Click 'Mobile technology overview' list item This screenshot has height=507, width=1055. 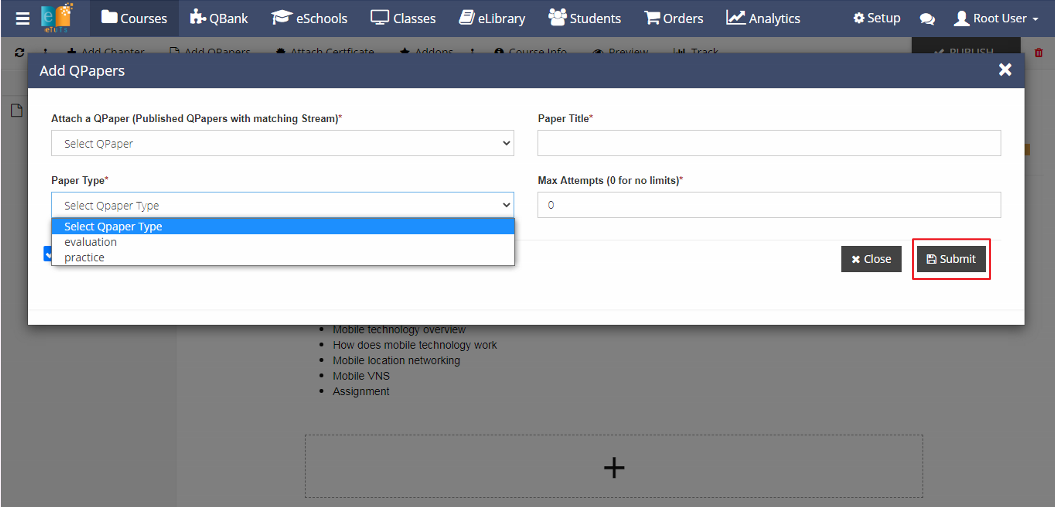tap(399, 329)
